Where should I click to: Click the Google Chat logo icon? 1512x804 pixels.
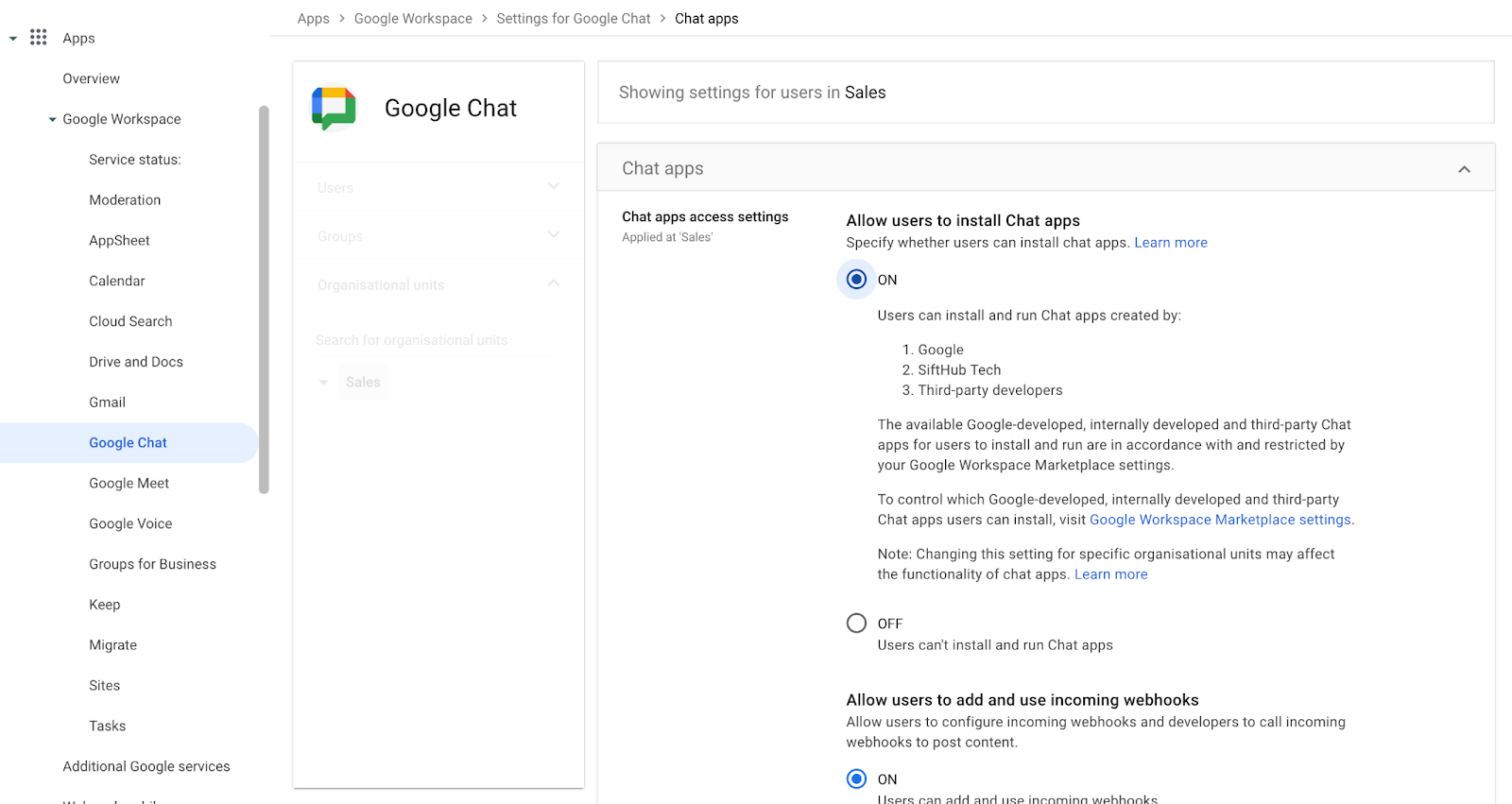(x=334, y=109)
